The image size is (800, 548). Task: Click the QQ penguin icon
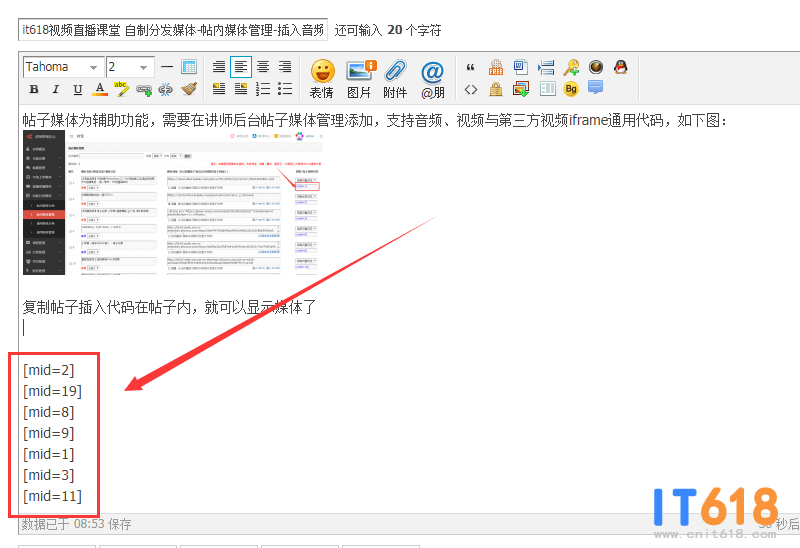pyautogui.click(x=621, y=67)
